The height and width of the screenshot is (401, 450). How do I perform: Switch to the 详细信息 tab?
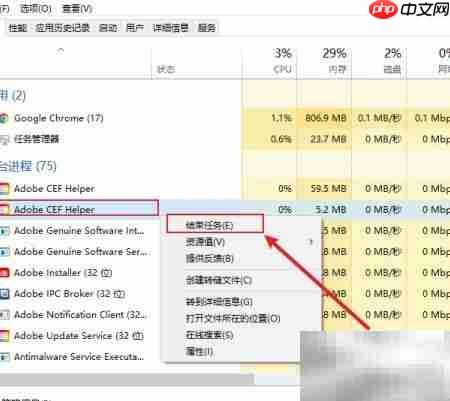click(x=171, y=28)
